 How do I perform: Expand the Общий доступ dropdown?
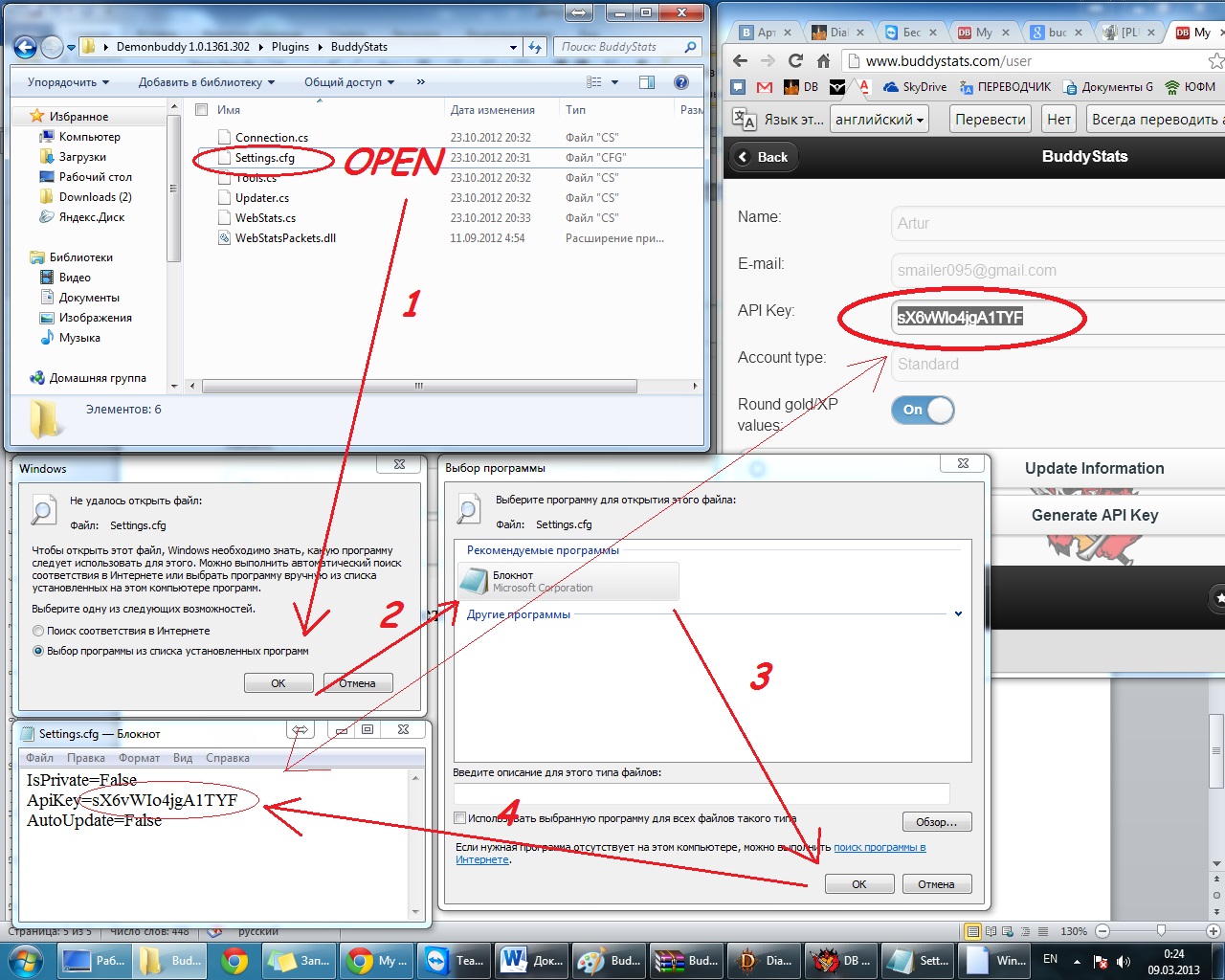tap(349, 82)
